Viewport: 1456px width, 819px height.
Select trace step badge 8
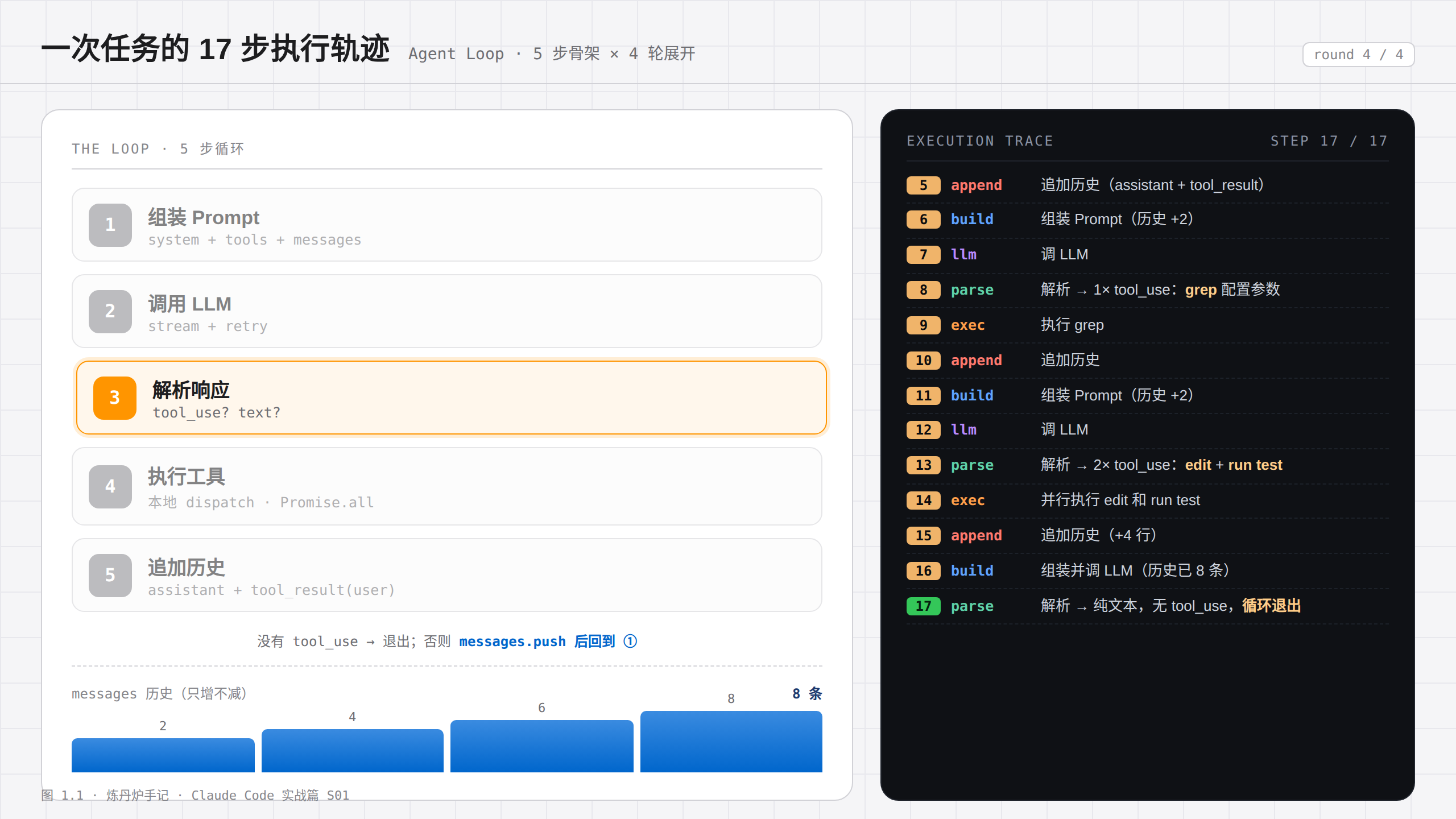923,290
